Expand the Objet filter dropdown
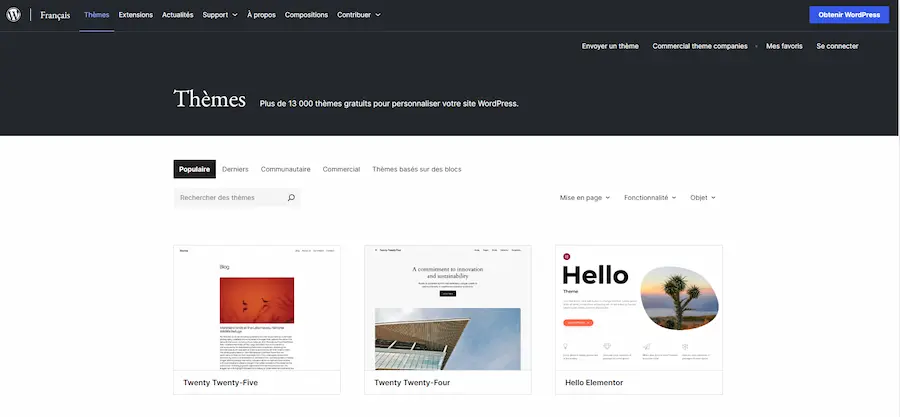900x417 pixels. click(703, 198)
